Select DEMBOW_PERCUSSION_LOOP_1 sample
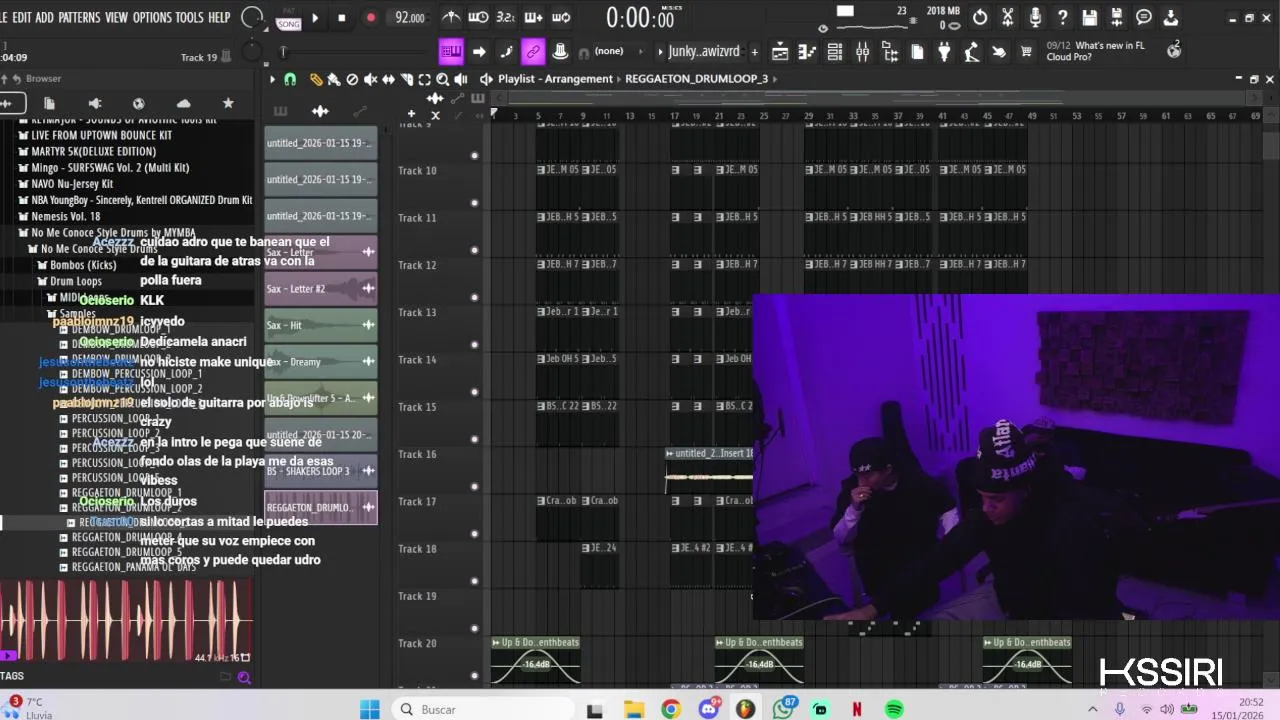The height and width of the screenshot is (720, 1280). pyautogui.click(x=137, y=374)
